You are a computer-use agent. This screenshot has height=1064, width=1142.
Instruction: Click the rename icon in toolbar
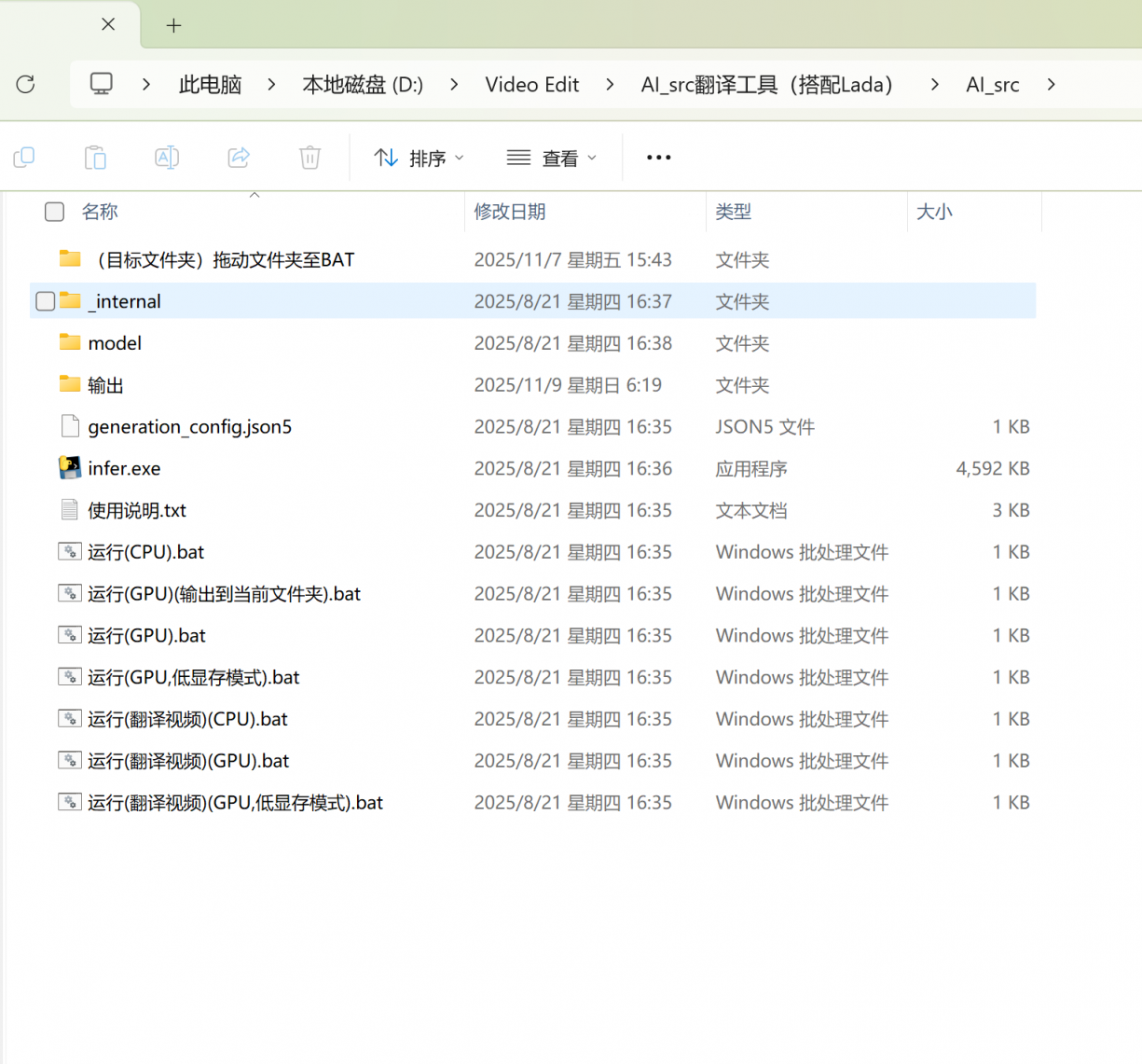167,158
